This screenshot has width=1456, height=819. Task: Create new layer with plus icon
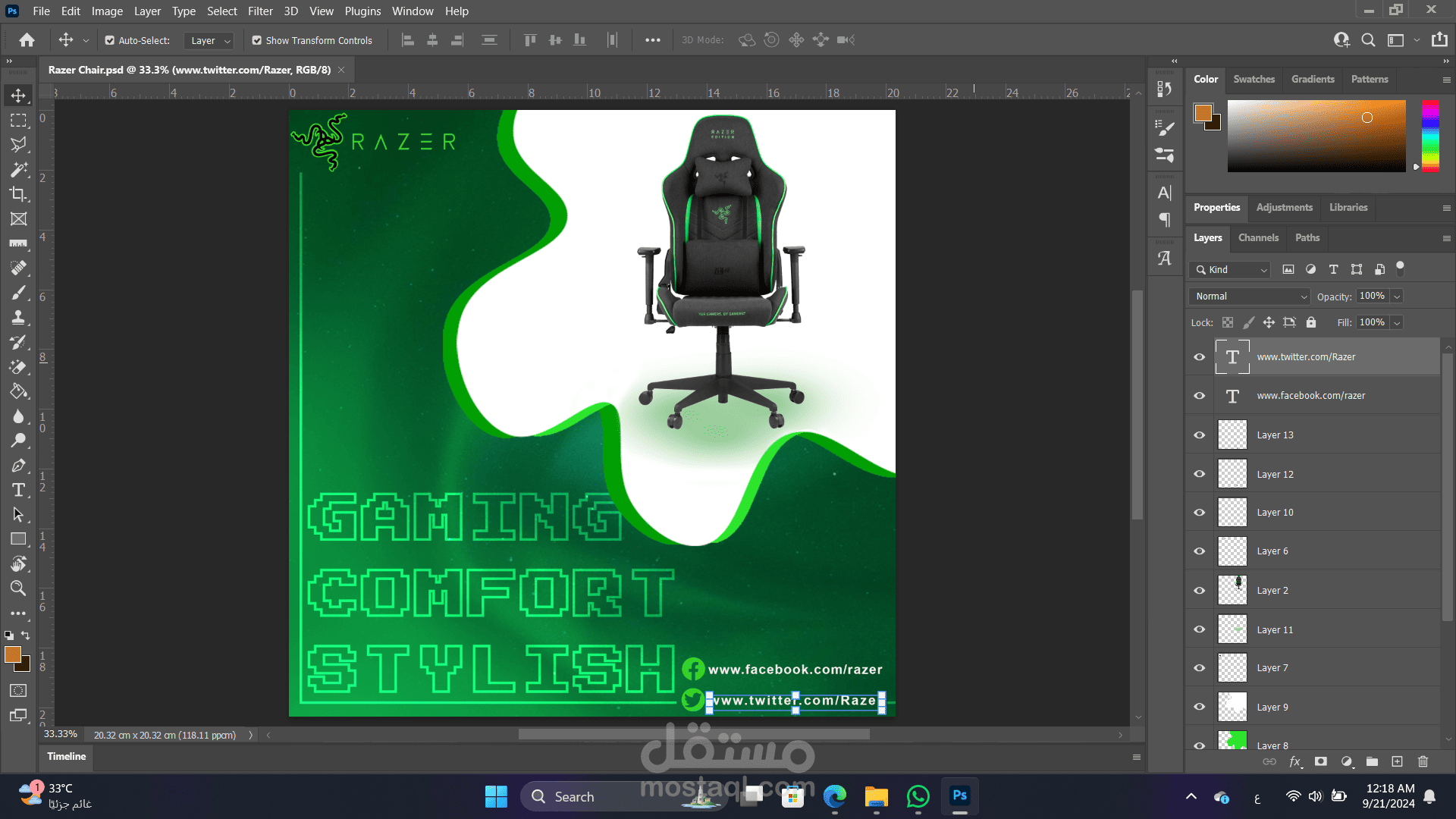(1397, 761)
